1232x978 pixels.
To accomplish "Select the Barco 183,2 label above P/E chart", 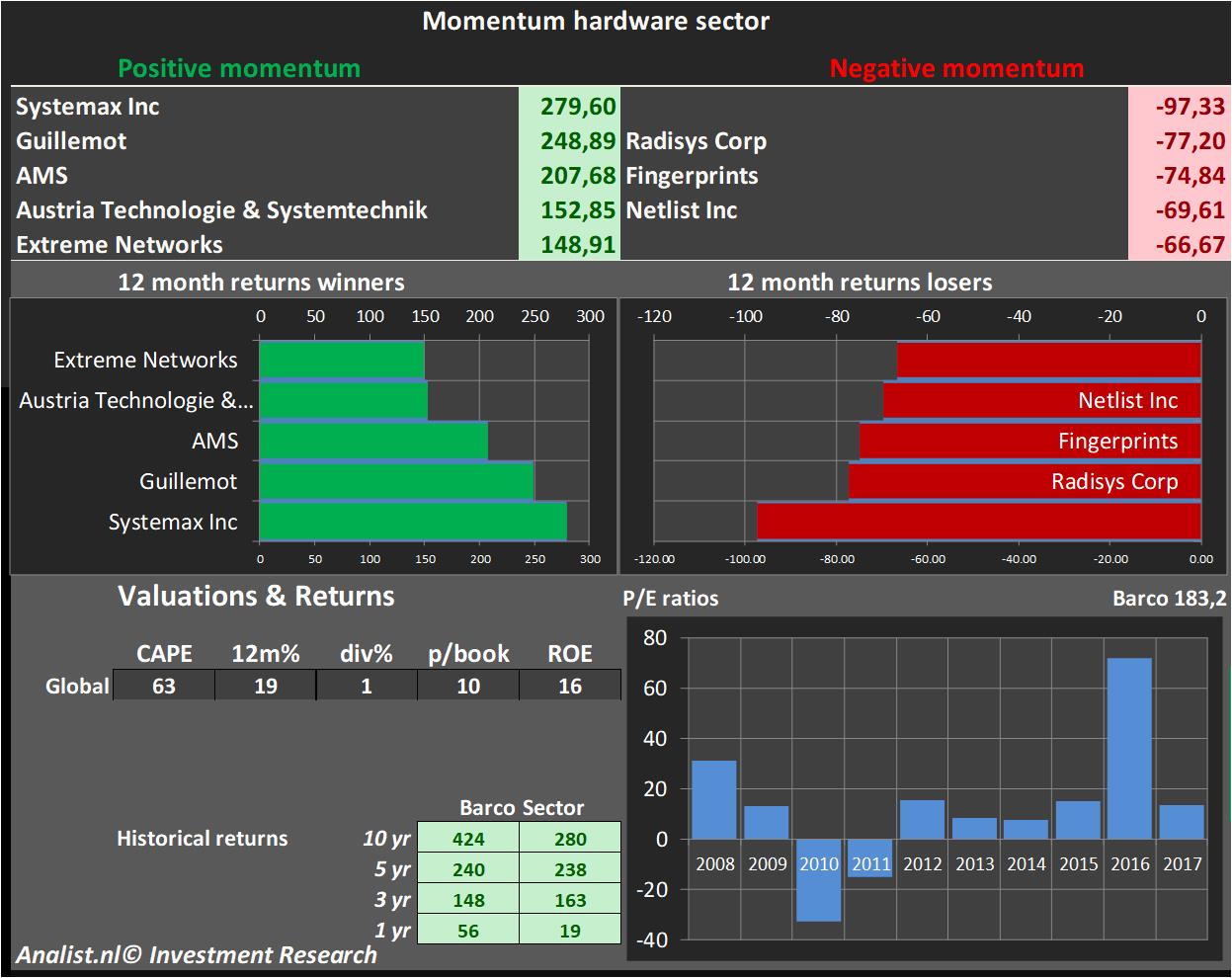I will coord(1169,598).
